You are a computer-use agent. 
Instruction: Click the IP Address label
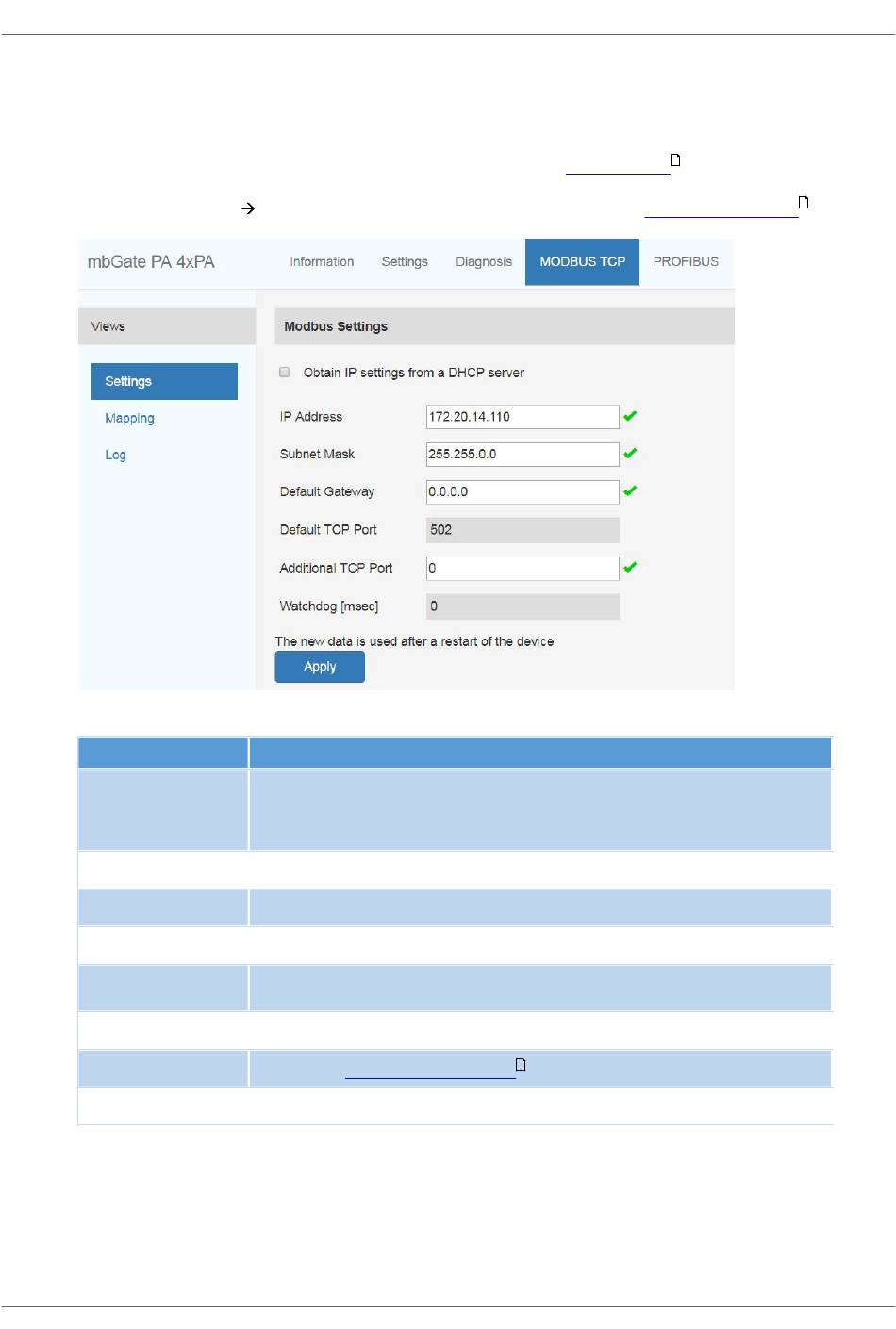311,417
